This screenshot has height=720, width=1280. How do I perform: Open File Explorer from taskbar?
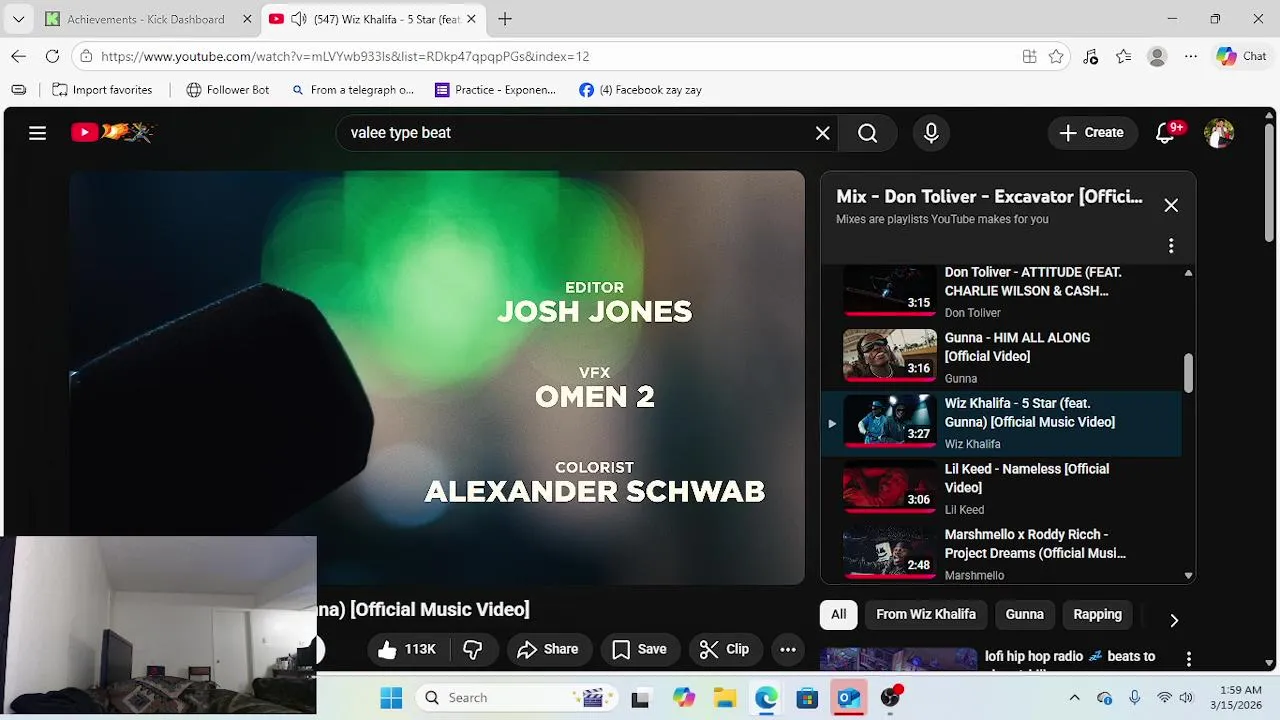pos(725,698)
